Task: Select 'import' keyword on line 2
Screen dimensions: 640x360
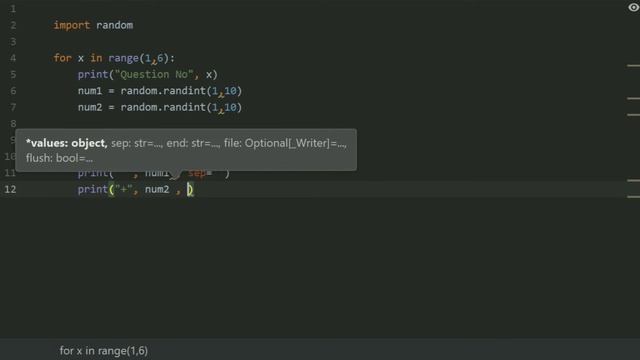Action: pos(71,25)
